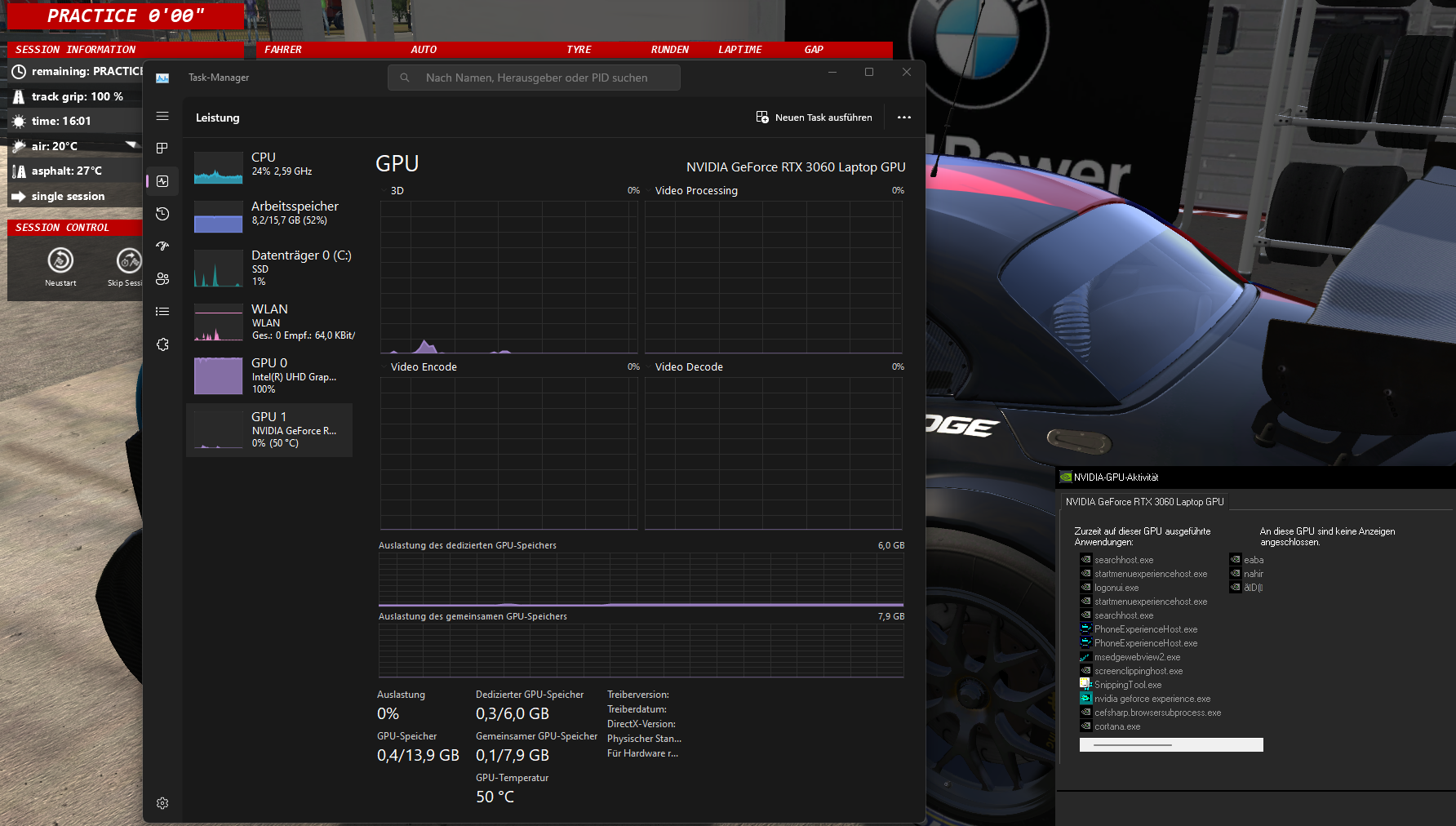1456x826 pixels.
Task: Click the Task-Manager search field
Action: click(x=534, y=77)
